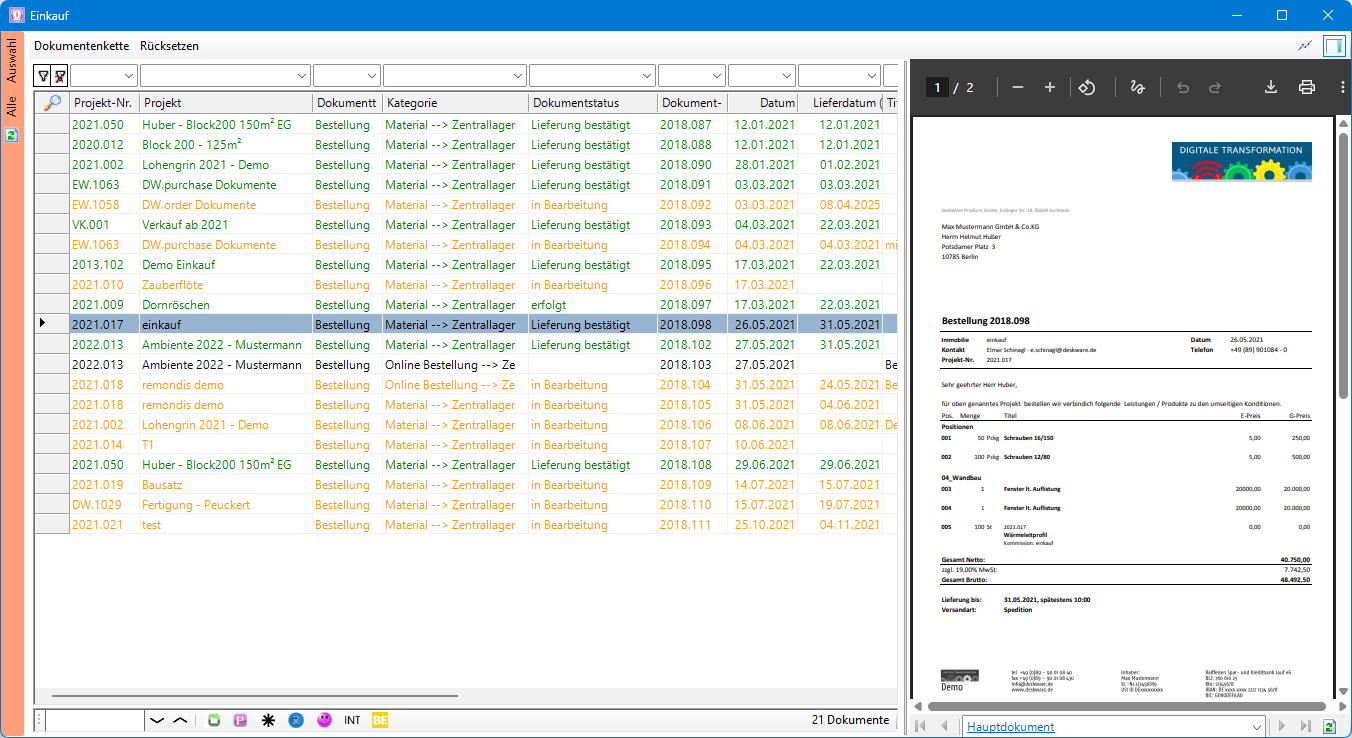Print the previewed order document
Image resolution: width=1352 pixels, height=738 pixels.
(x=1306, y=87)
